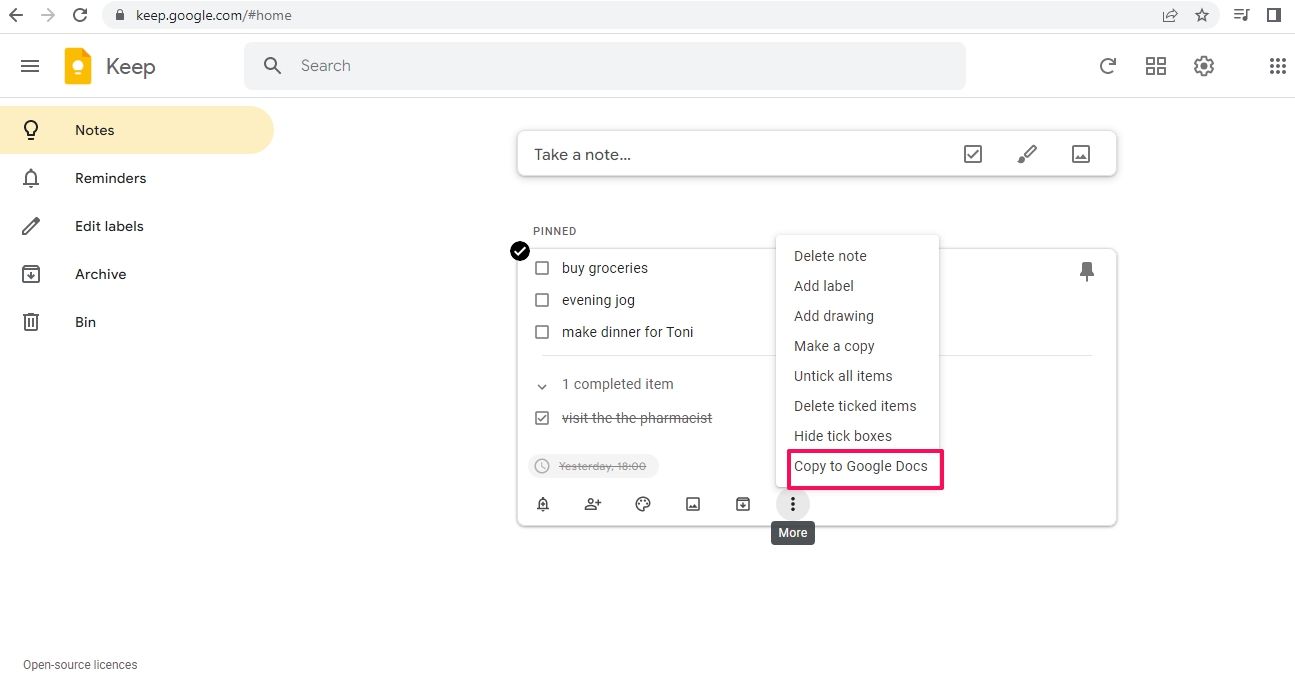Image resolution: width=1295 pixels, height=679 pixels.
Task: Bookmark this page with the star
Action: (x=1202, y=15)
